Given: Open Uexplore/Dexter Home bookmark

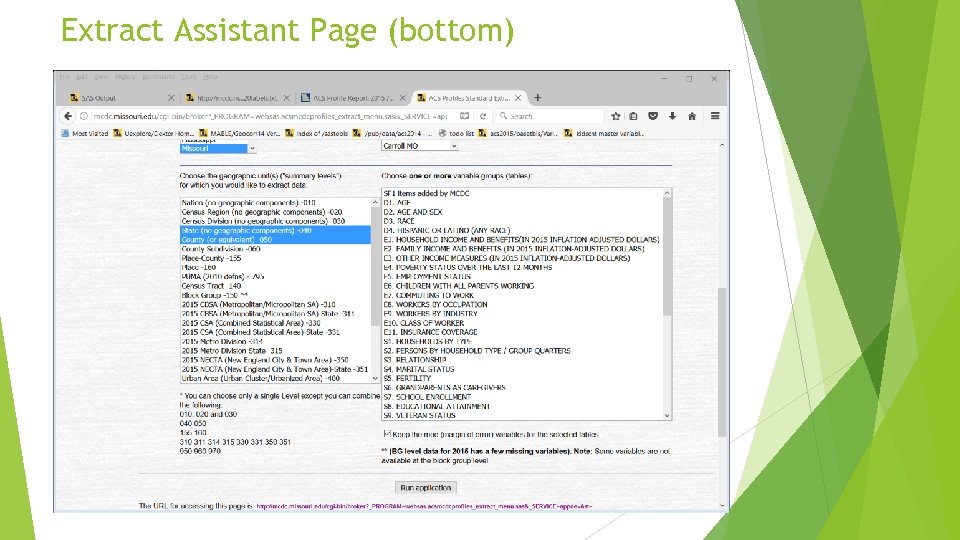Looking at the screenshot, I should coord(154,133).
